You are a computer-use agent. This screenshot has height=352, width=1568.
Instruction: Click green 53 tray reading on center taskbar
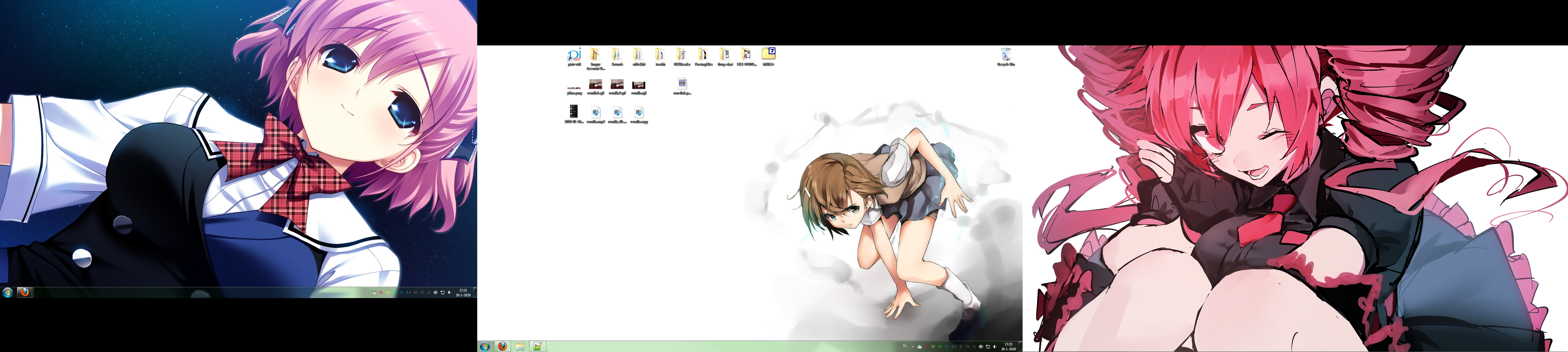point(941,347)
